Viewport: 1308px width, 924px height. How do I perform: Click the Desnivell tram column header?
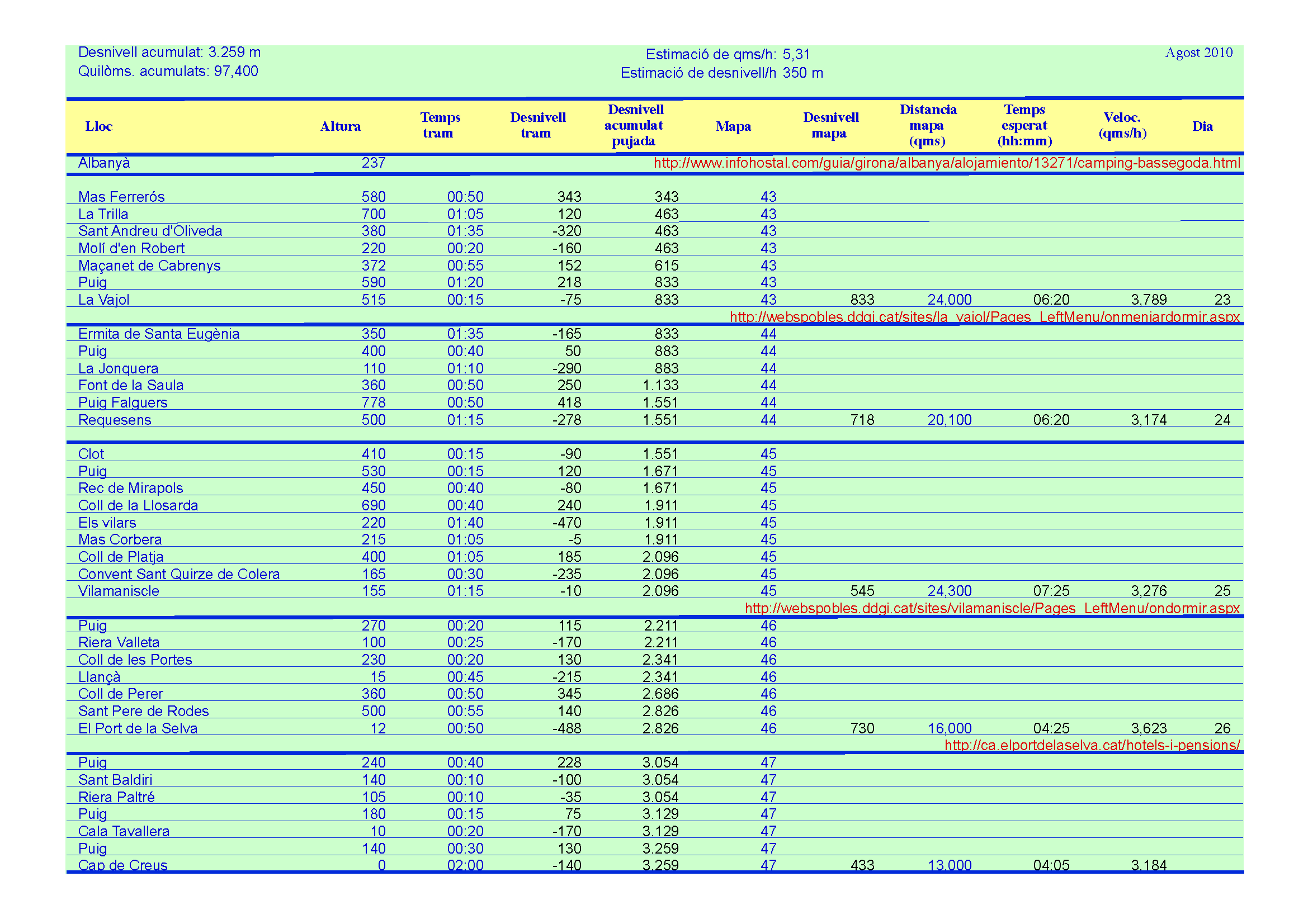(537, 125)
